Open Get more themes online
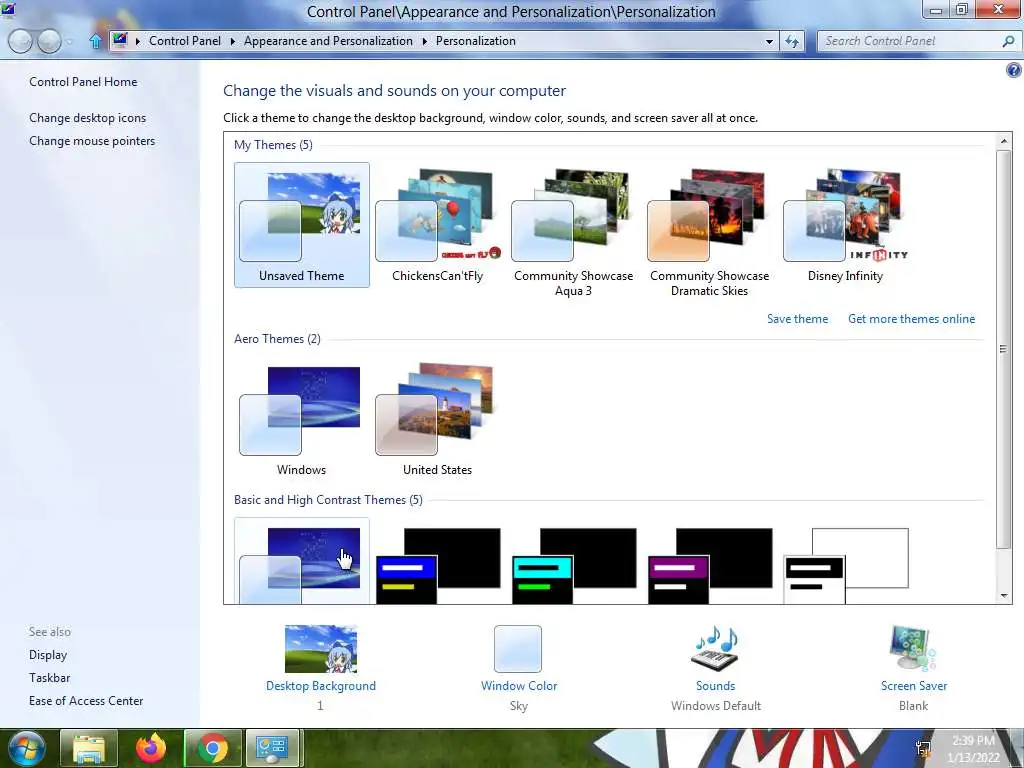The image size is (1024, 768). click(912, 319)
